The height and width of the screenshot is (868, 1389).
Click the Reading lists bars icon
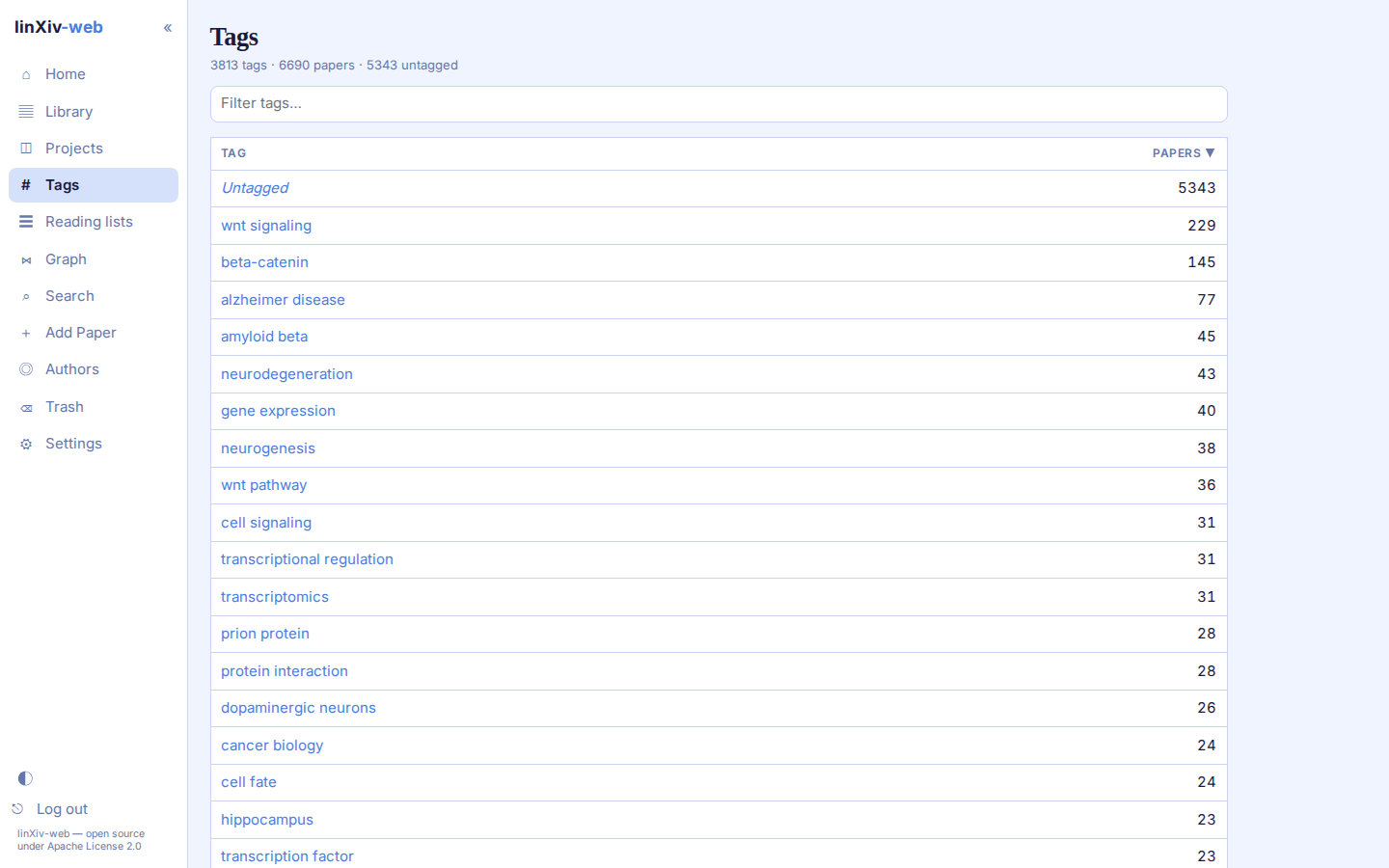click(x=26, y=222)
